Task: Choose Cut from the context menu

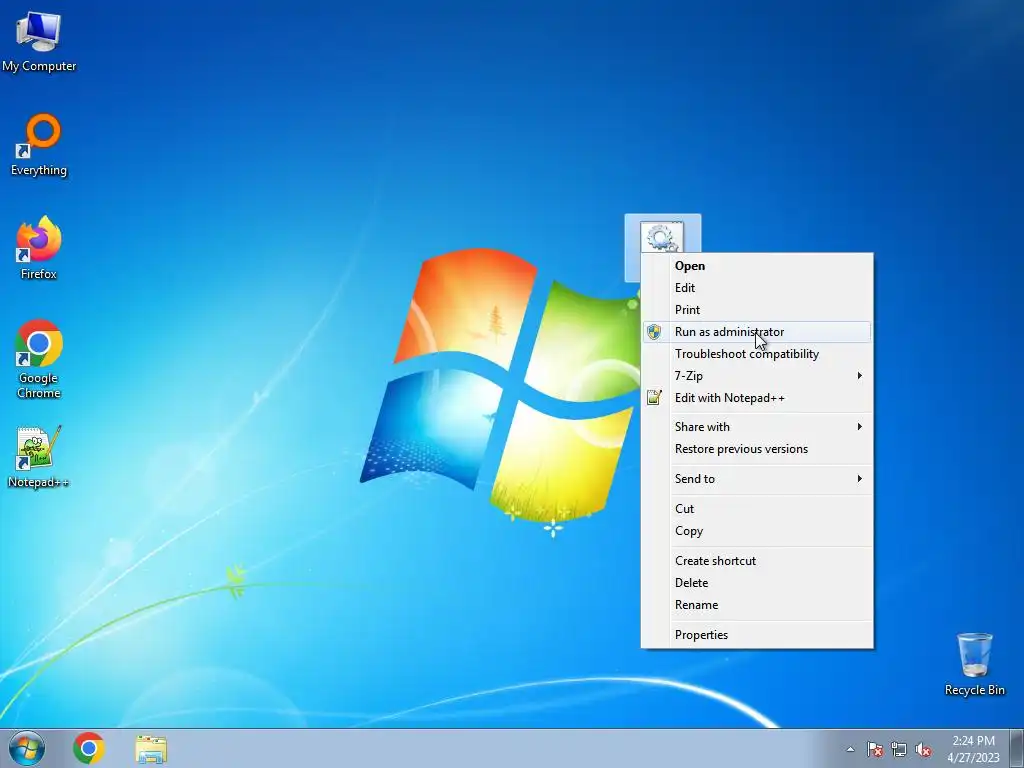Action: 757,509
